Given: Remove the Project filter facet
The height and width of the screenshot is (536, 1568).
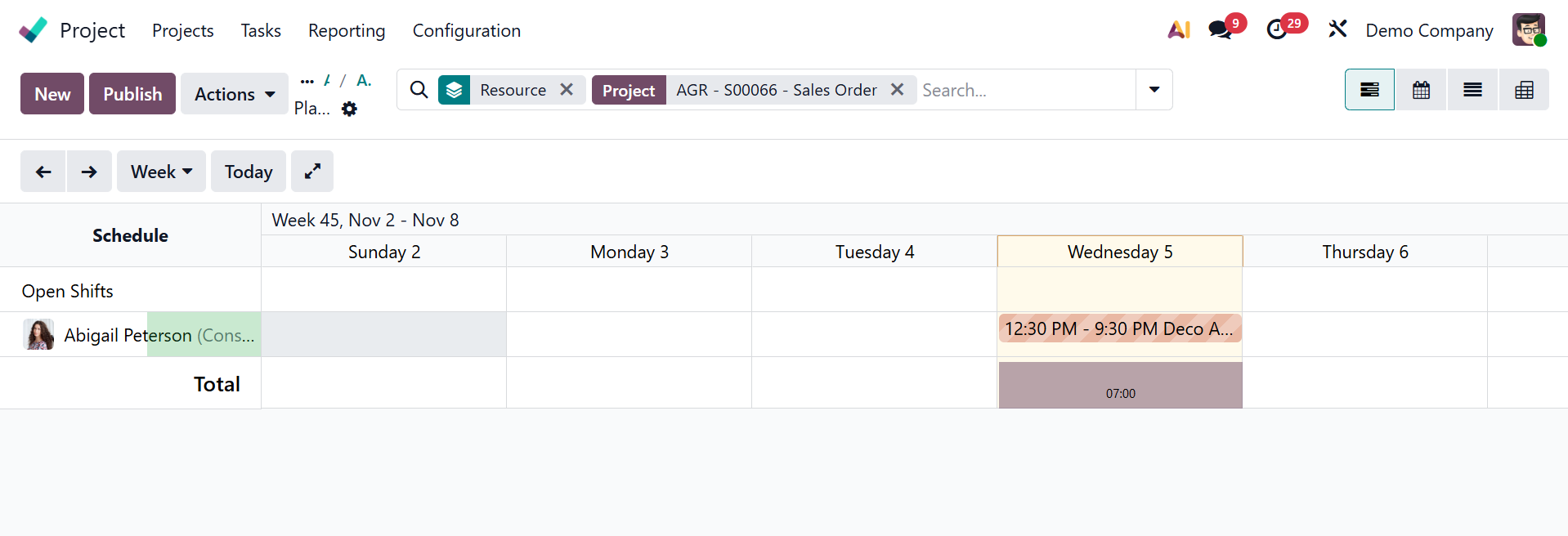Looking at the screenshot, I should click(x=897, y=90).
